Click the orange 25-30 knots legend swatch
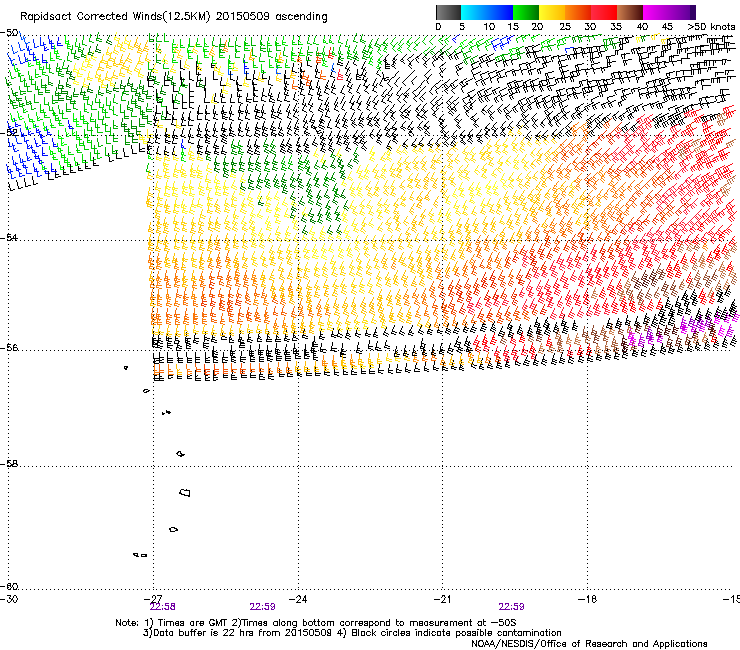The width and height of the screenshot is (740, 650). click(578, 12)
